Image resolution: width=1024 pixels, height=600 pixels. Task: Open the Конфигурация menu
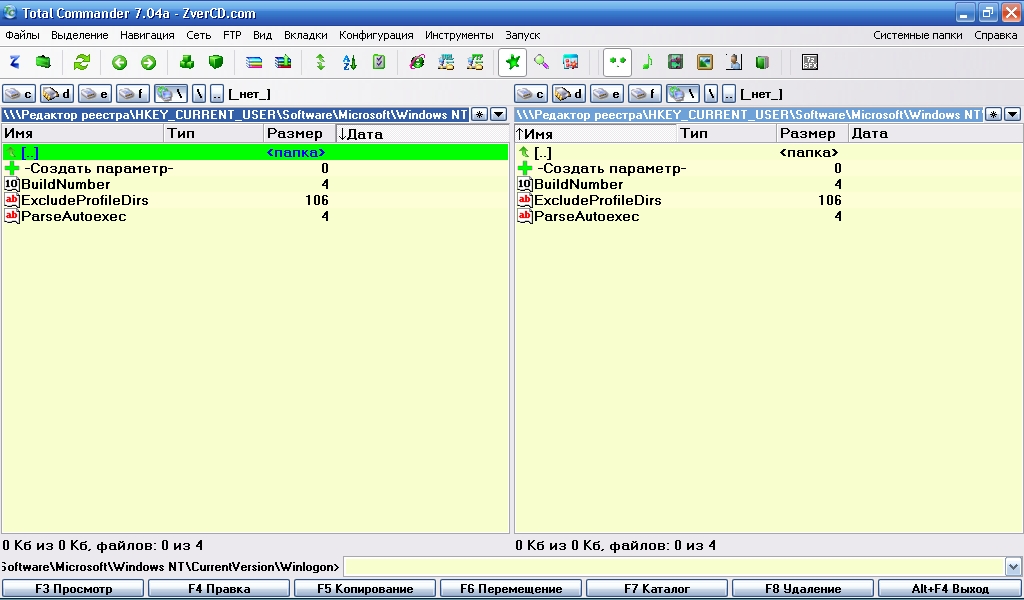click(376, 35)
